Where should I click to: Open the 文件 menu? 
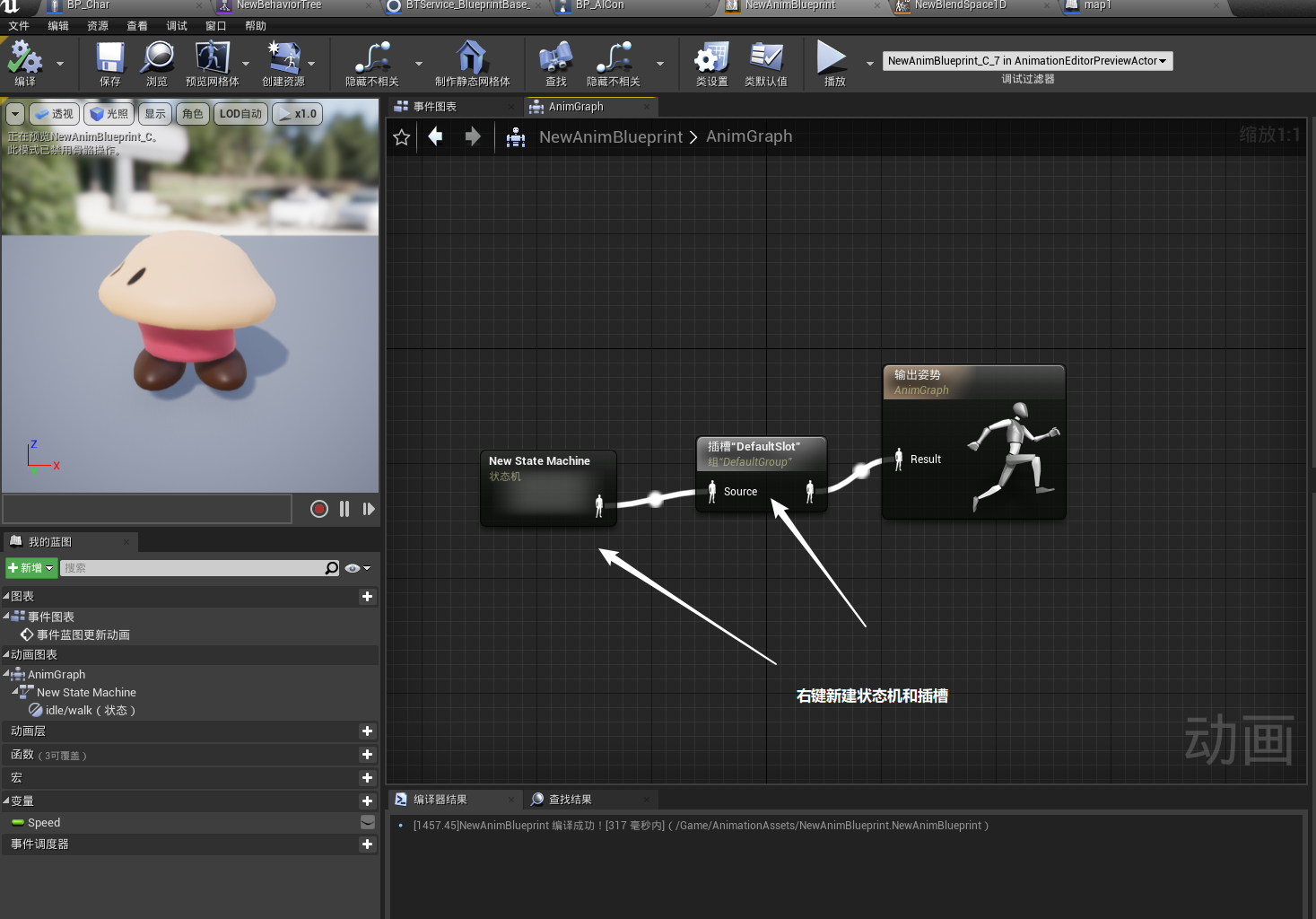click(19, 26)
